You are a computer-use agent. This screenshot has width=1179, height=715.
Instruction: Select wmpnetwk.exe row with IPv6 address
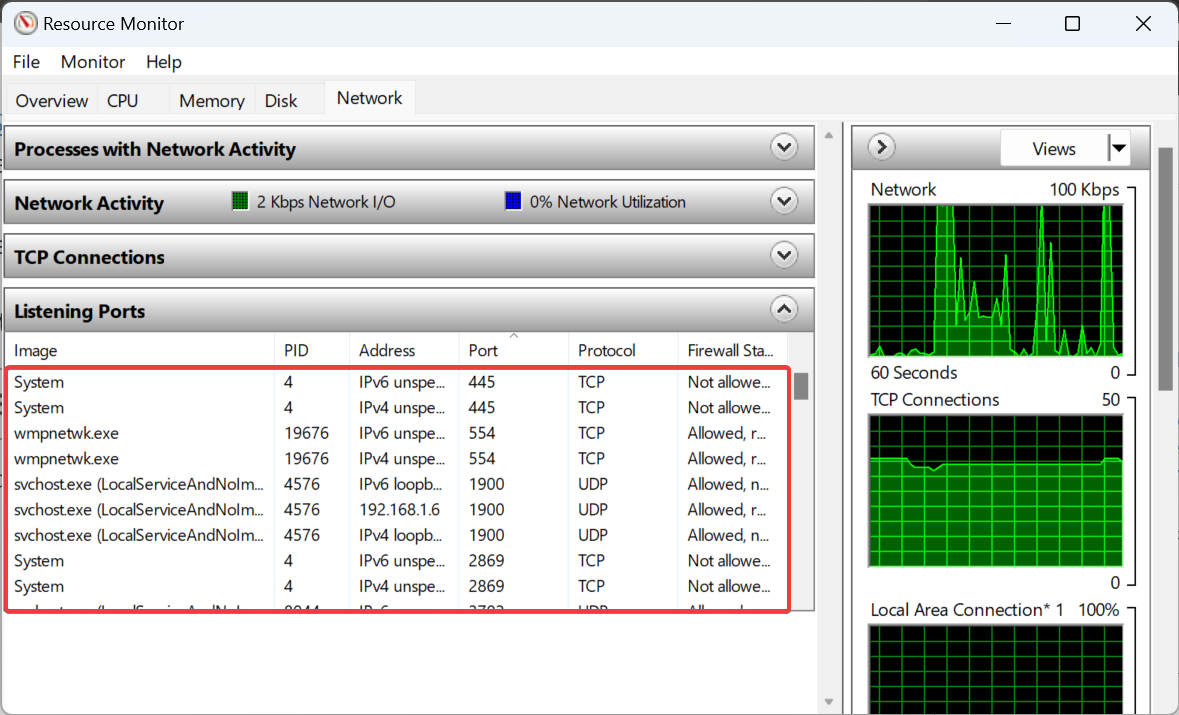tap(397, 433)
